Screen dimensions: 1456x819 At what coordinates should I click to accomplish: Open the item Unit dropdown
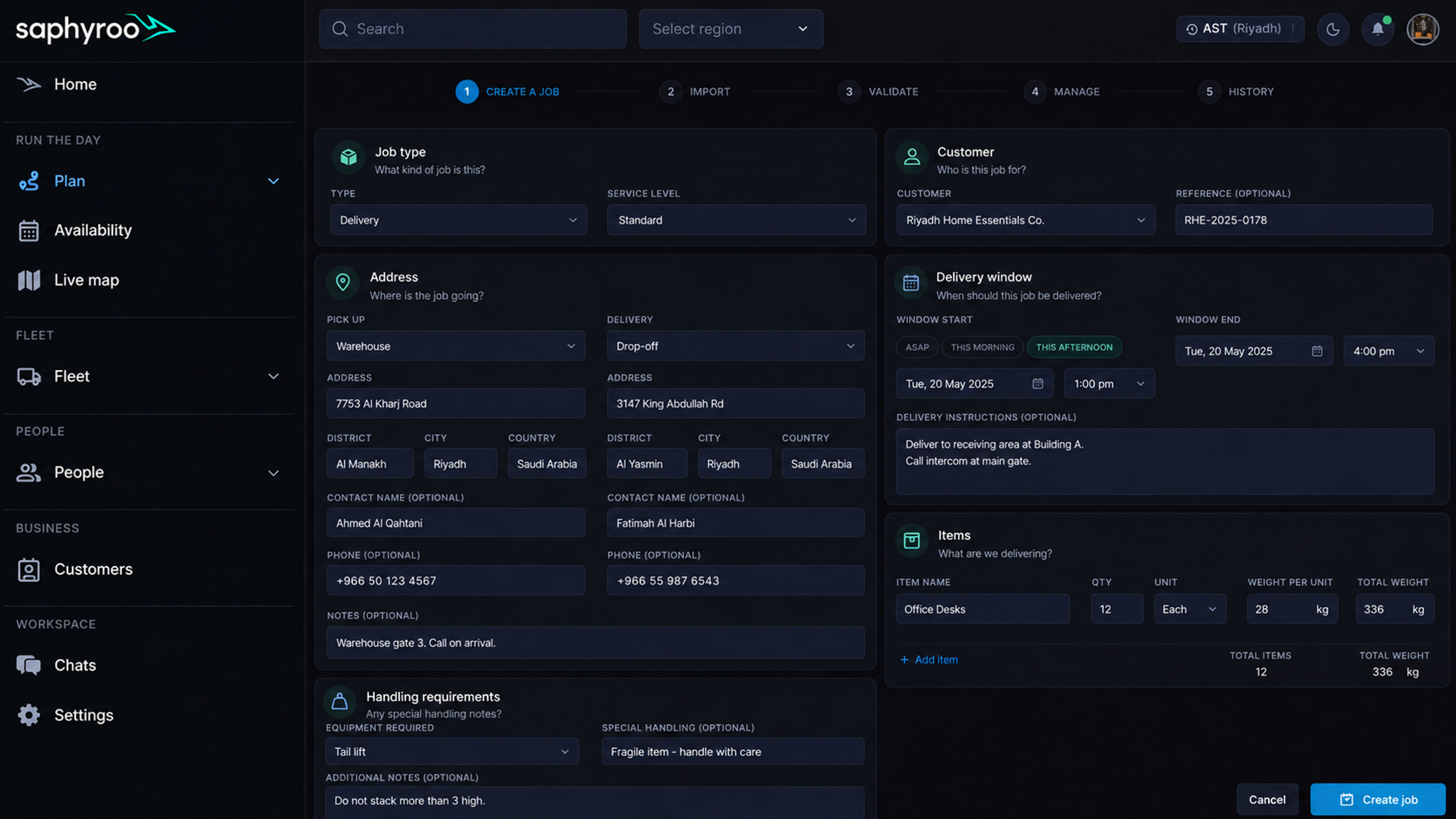coord(1190,609)
